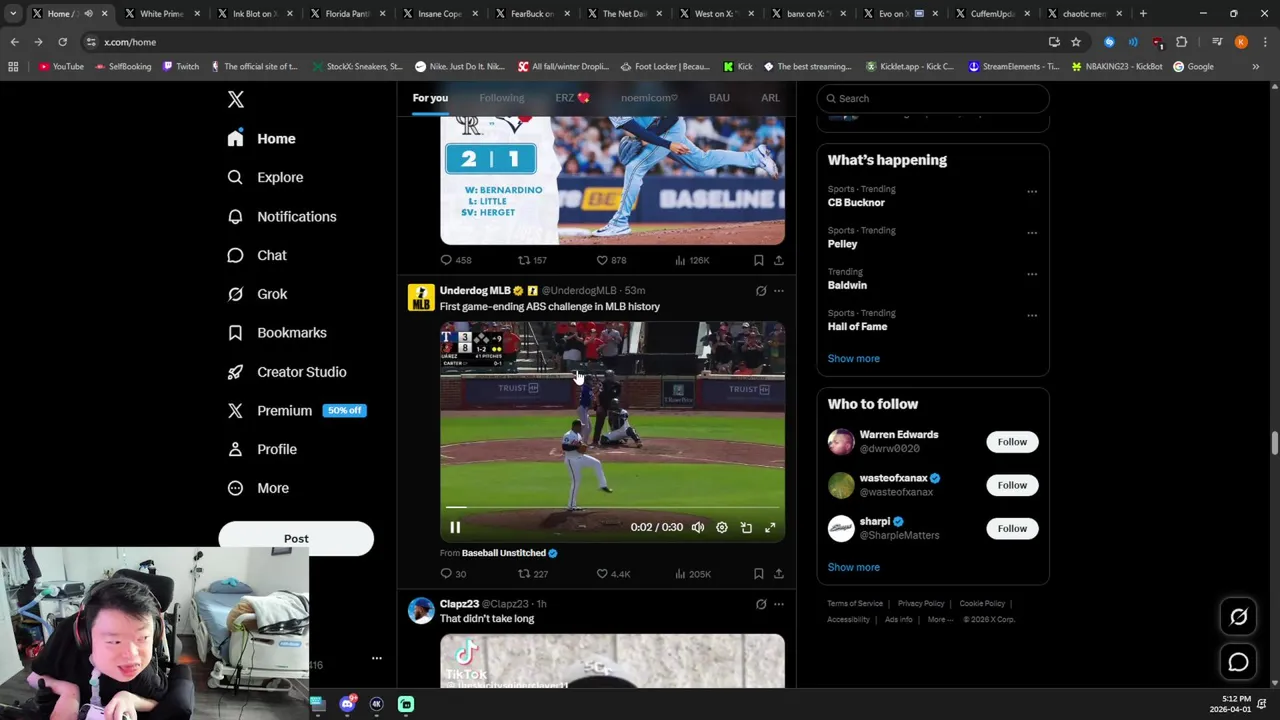Open more options for CB Bucknor trend
The width and height of the screenshot is (1280, 720).
pos(1032,191)
